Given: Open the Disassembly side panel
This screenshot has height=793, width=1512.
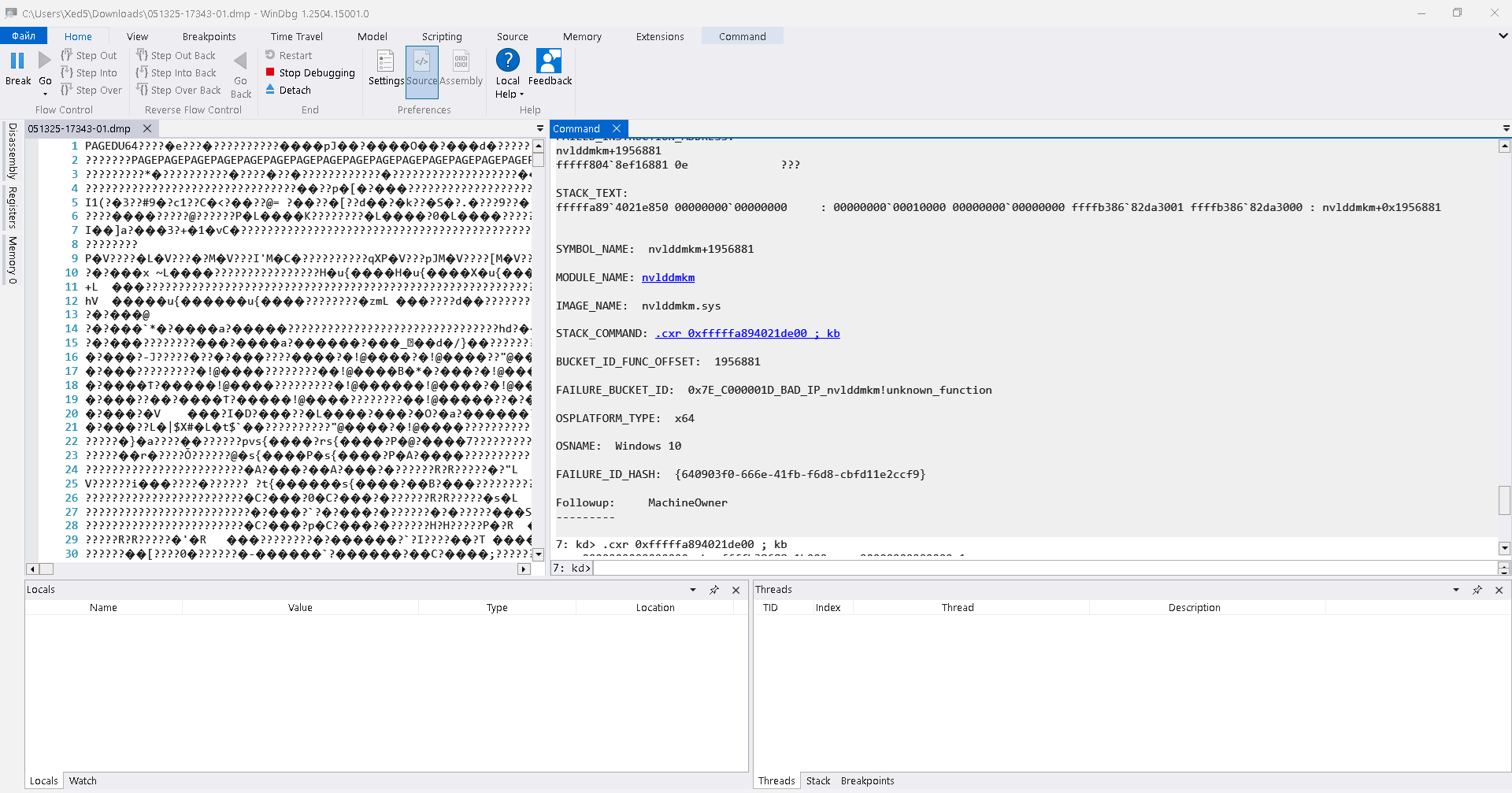Looking at the screenshot, I should click(x=12, y=151).
